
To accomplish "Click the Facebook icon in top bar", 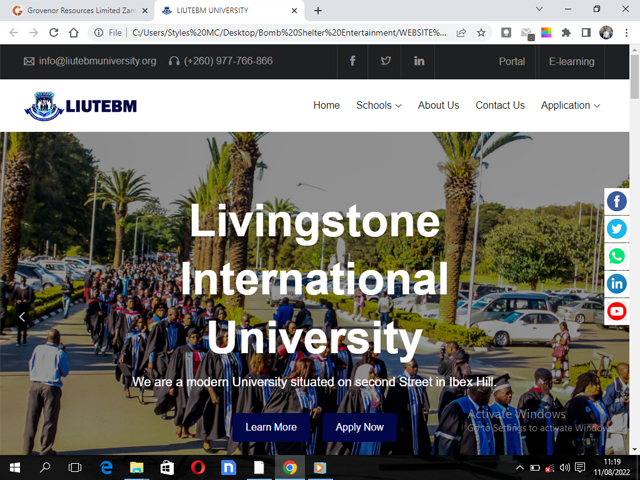I will tap(352, 61).
